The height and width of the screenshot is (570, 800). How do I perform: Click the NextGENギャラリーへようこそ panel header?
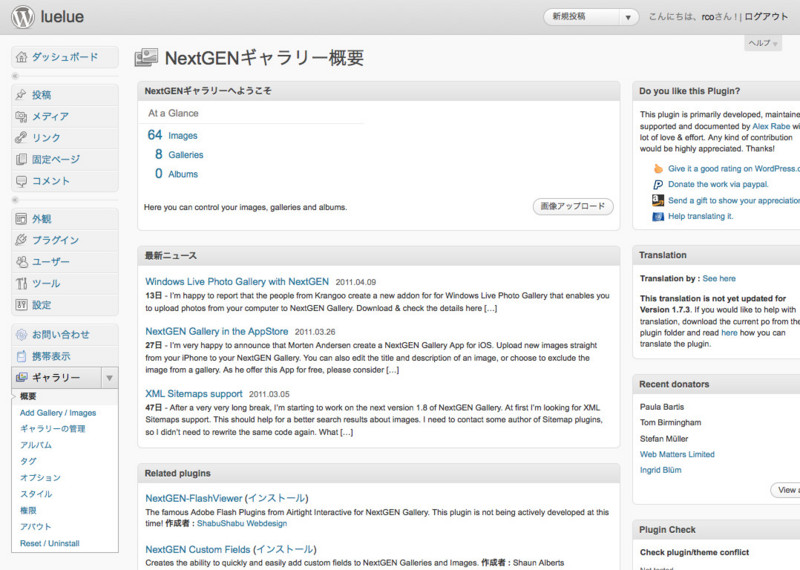pyautogui.click(x=379, y=91)
